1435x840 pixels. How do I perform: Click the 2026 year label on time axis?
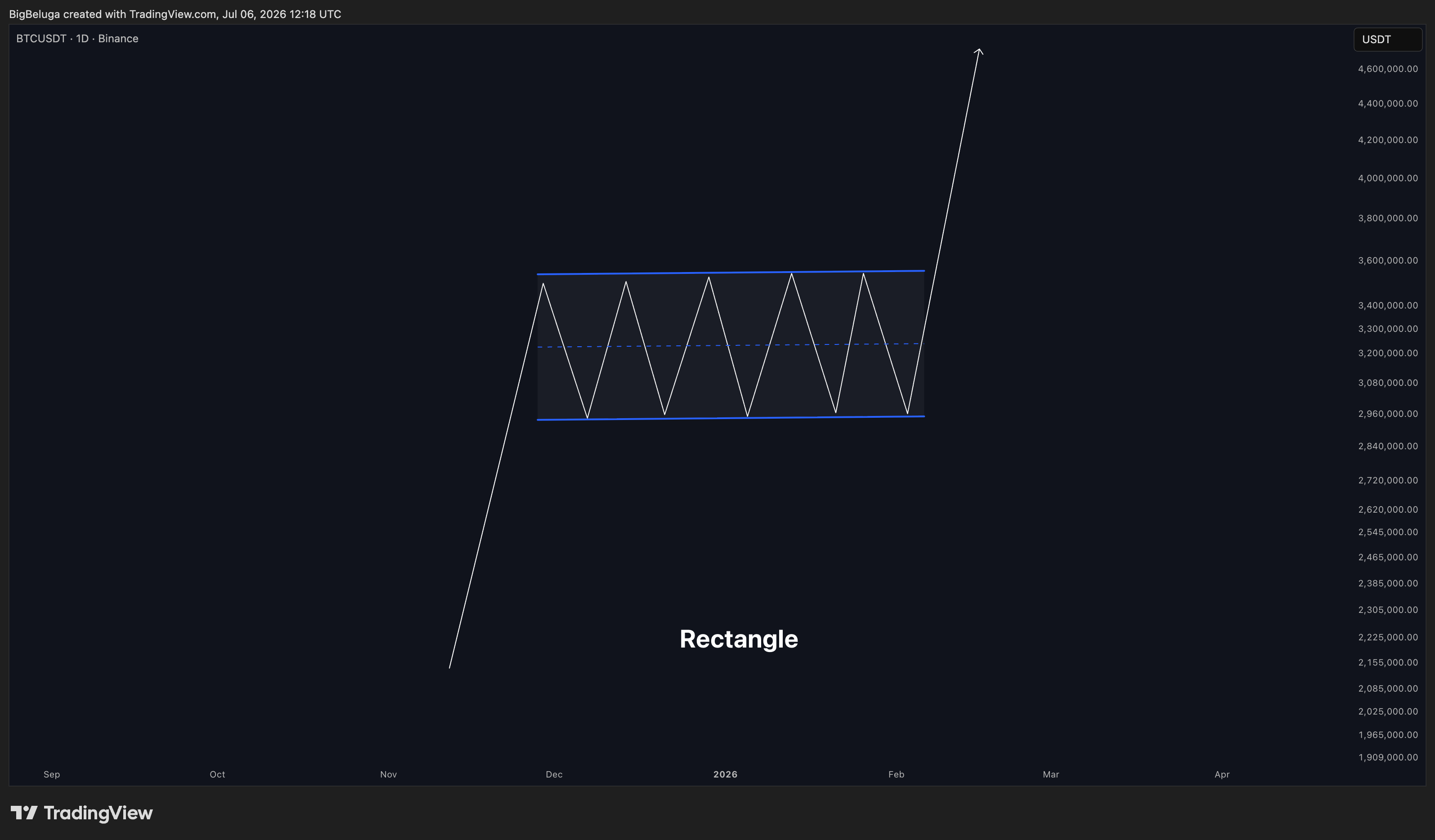[x=725, y=774]
